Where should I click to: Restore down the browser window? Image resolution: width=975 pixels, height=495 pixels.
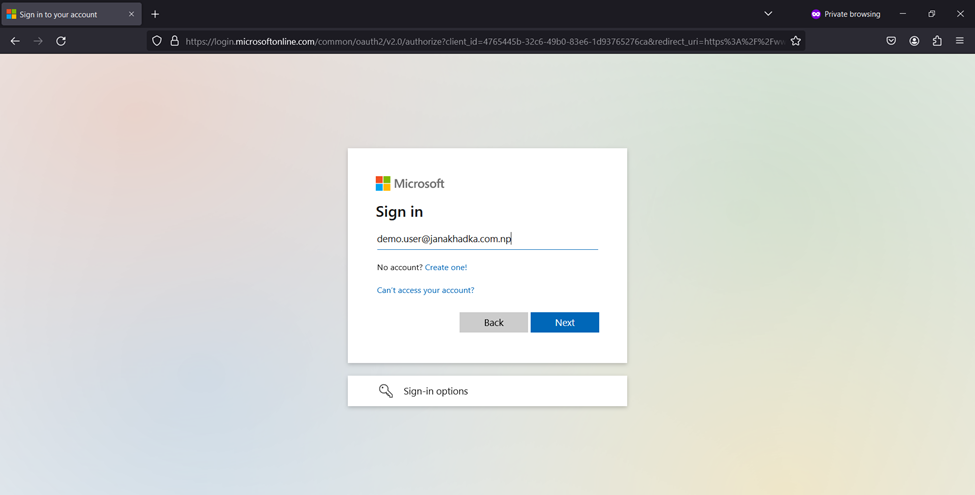(931, 14)
